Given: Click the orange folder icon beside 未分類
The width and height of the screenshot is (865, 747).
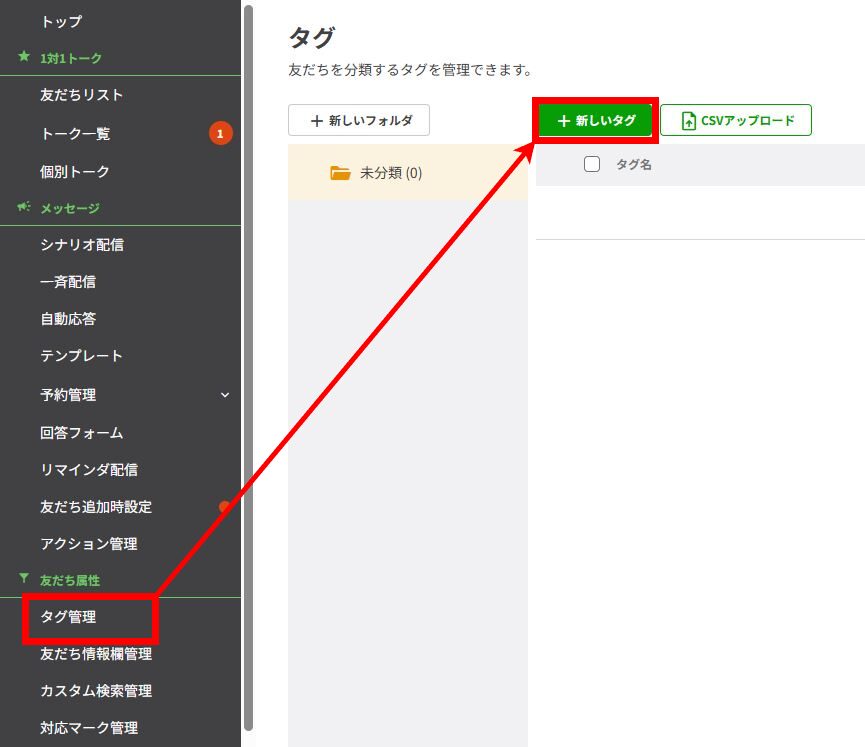Looking at the screenshot, I should click(x=340, y=173).
